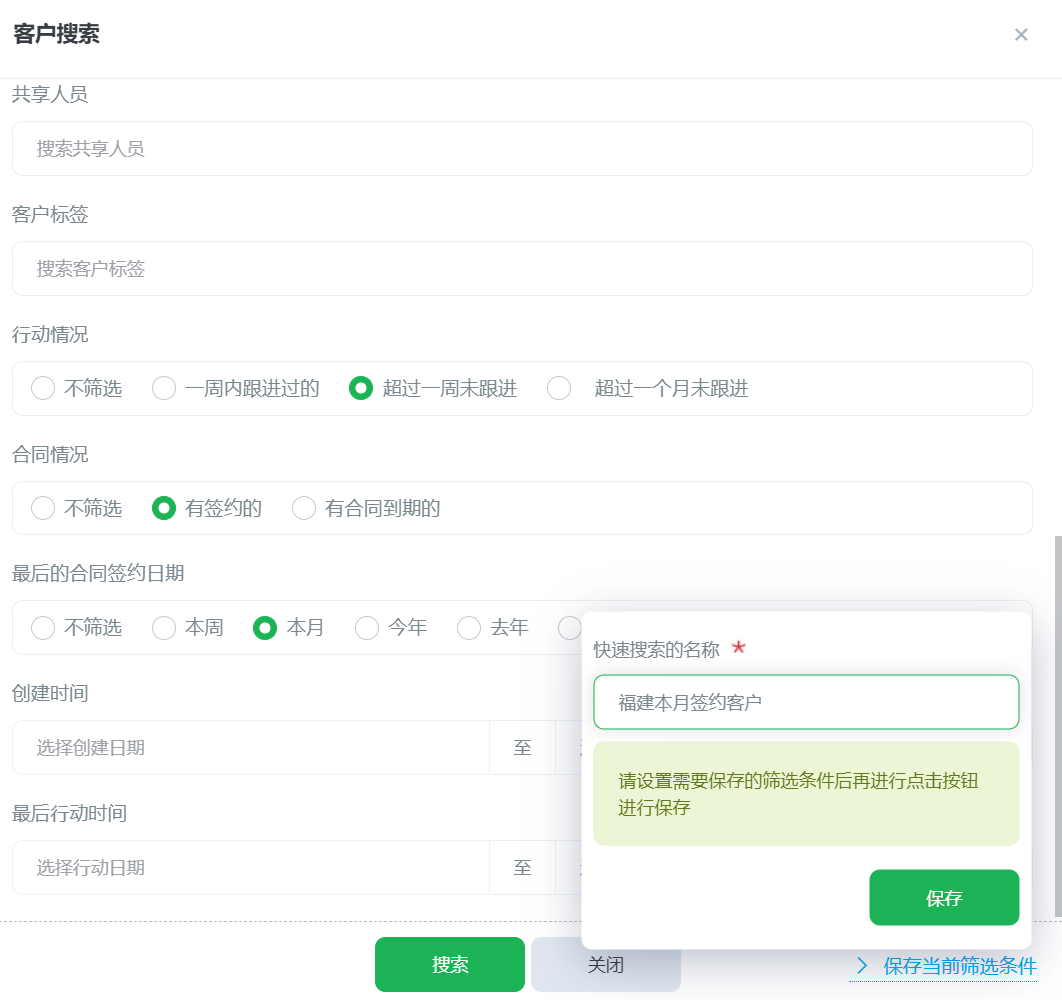Image resolution: width=1062 pixels, height=1000 pixels.
Task: Select 有合同到期的 under 合同情况
Action: [x=304, y=508]
